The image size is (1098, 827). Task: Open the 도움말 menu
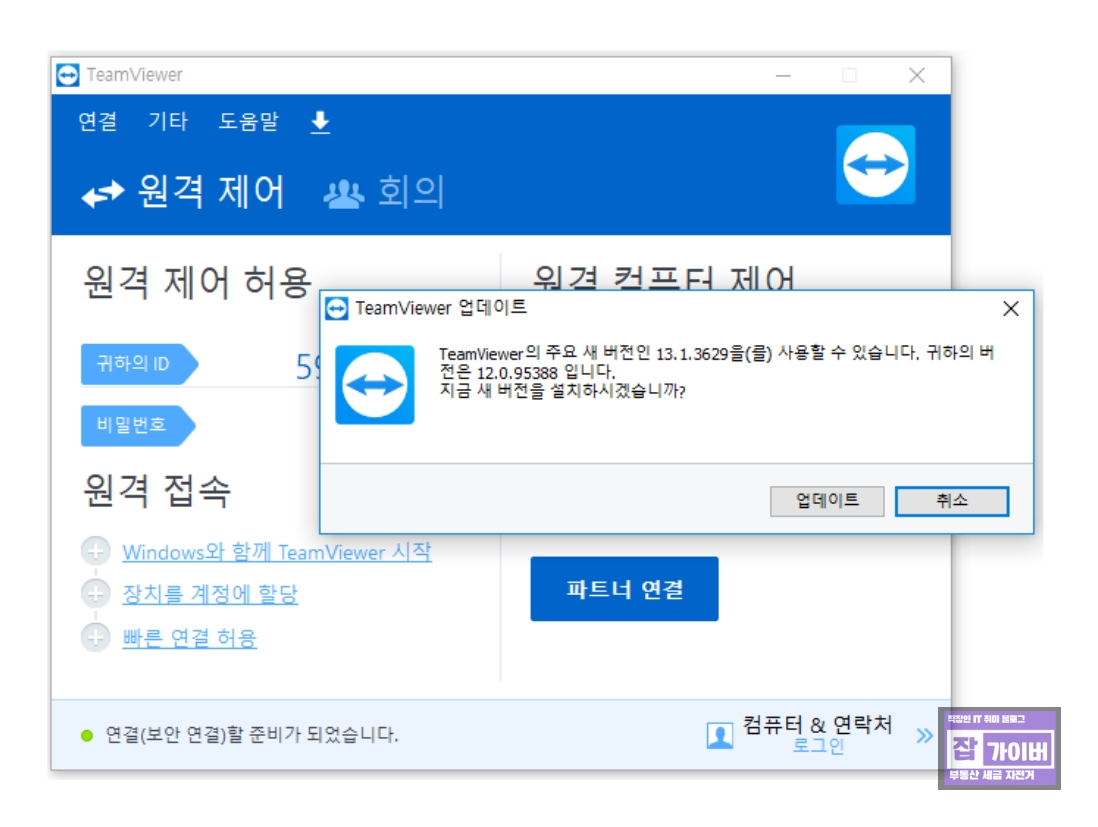[x=249, y=121]
